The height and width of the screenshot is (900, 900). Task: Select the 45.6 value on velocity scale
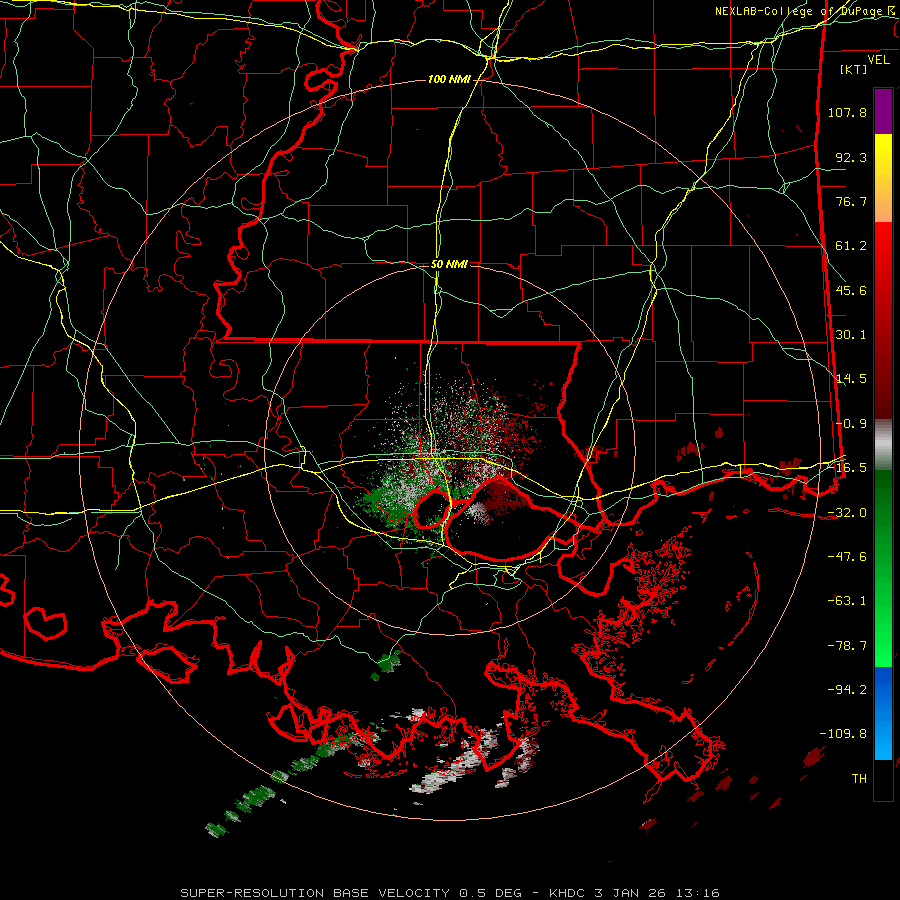coord(851,290)
